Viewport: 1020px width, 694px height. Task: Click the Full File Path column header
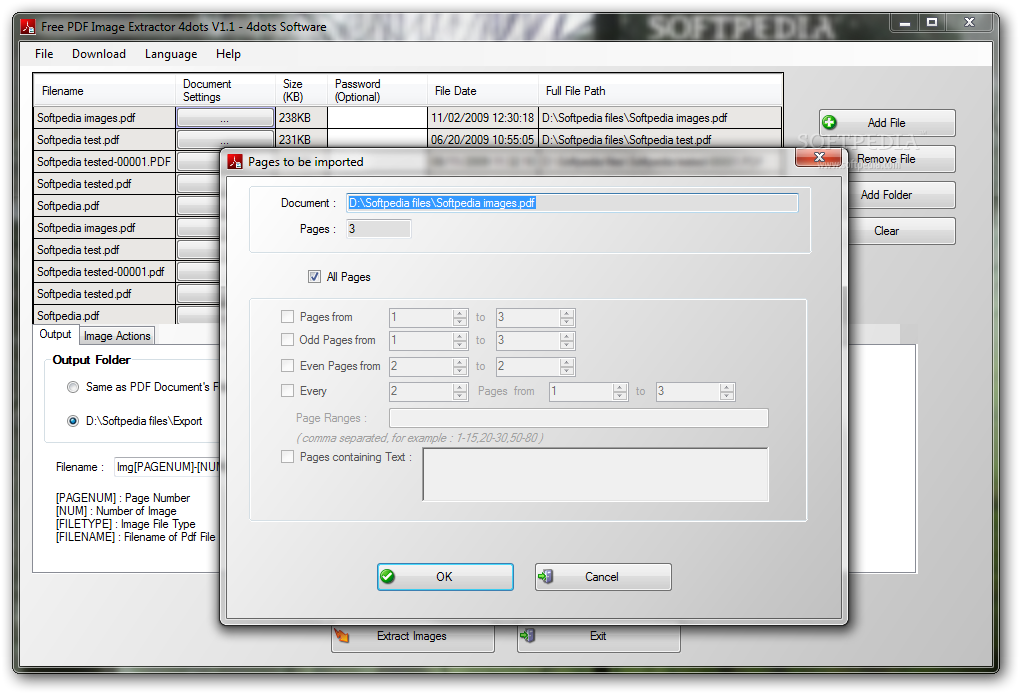(660, 90)
